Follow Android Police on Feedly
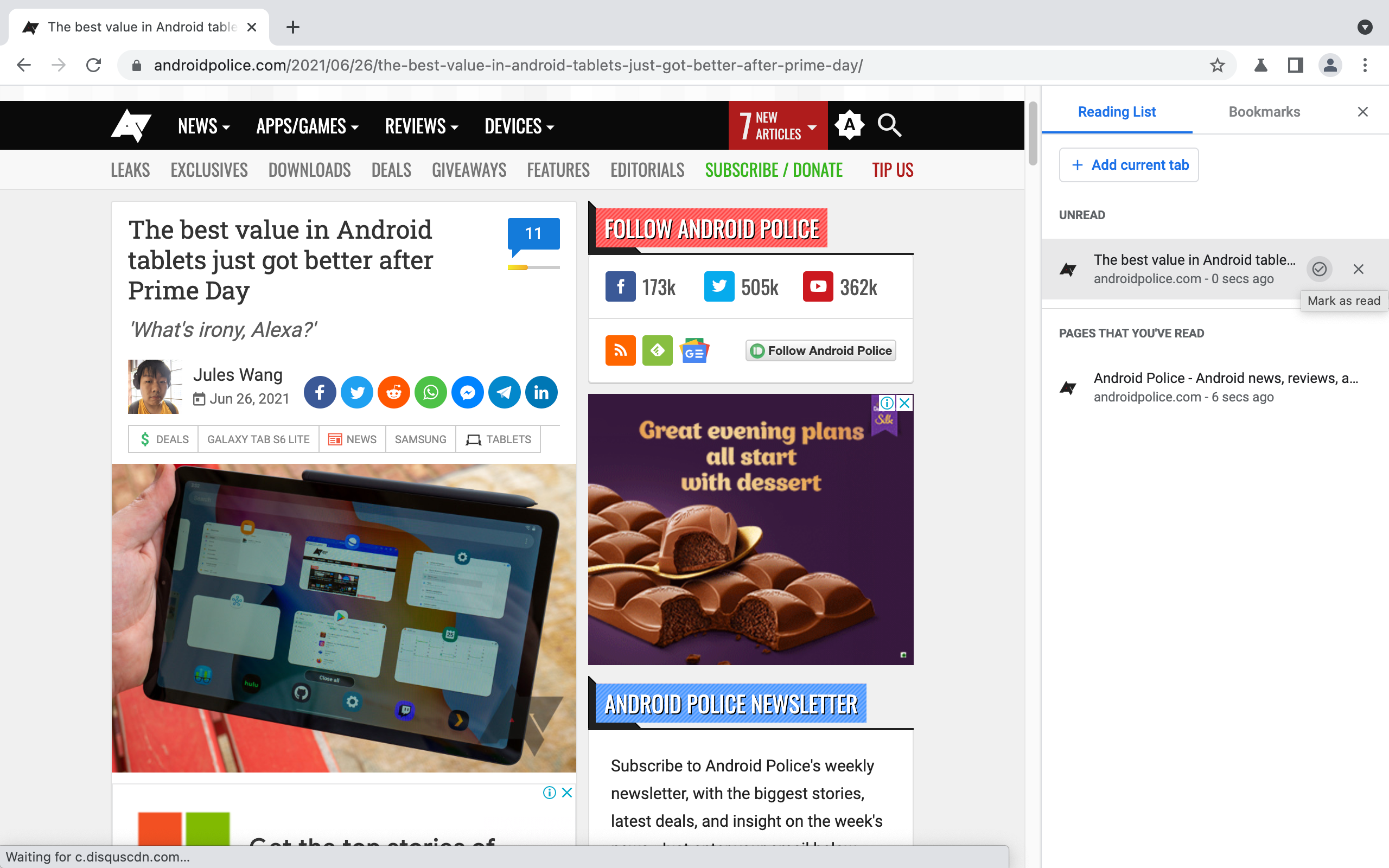1389x868 pixels. [x=657, y=350]
